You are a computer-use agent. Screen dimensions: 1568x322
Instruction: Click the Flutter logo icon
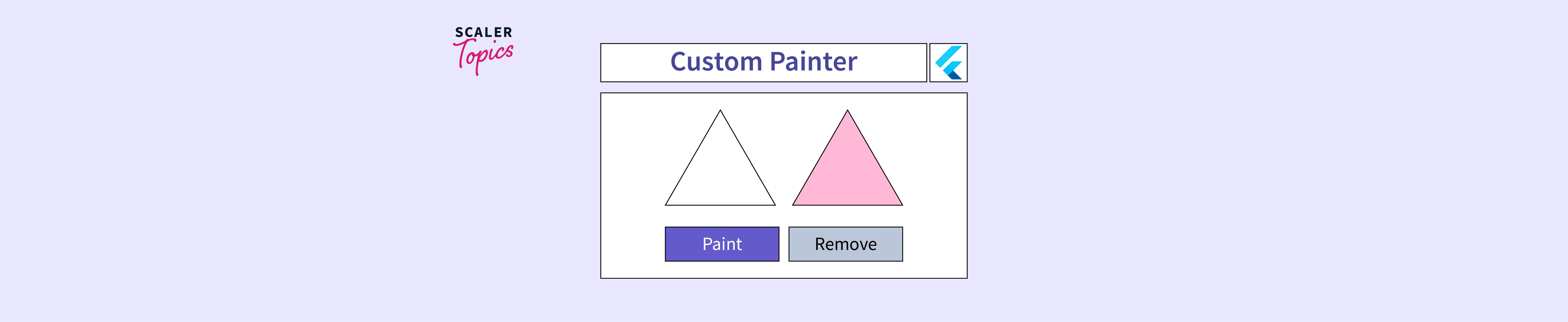pos(948,63)
